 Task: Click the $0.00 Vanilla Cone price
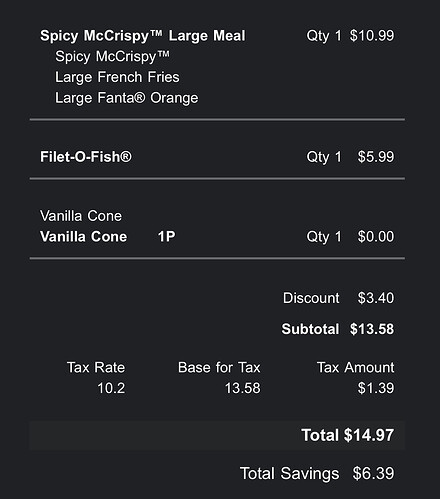[376, 237]
